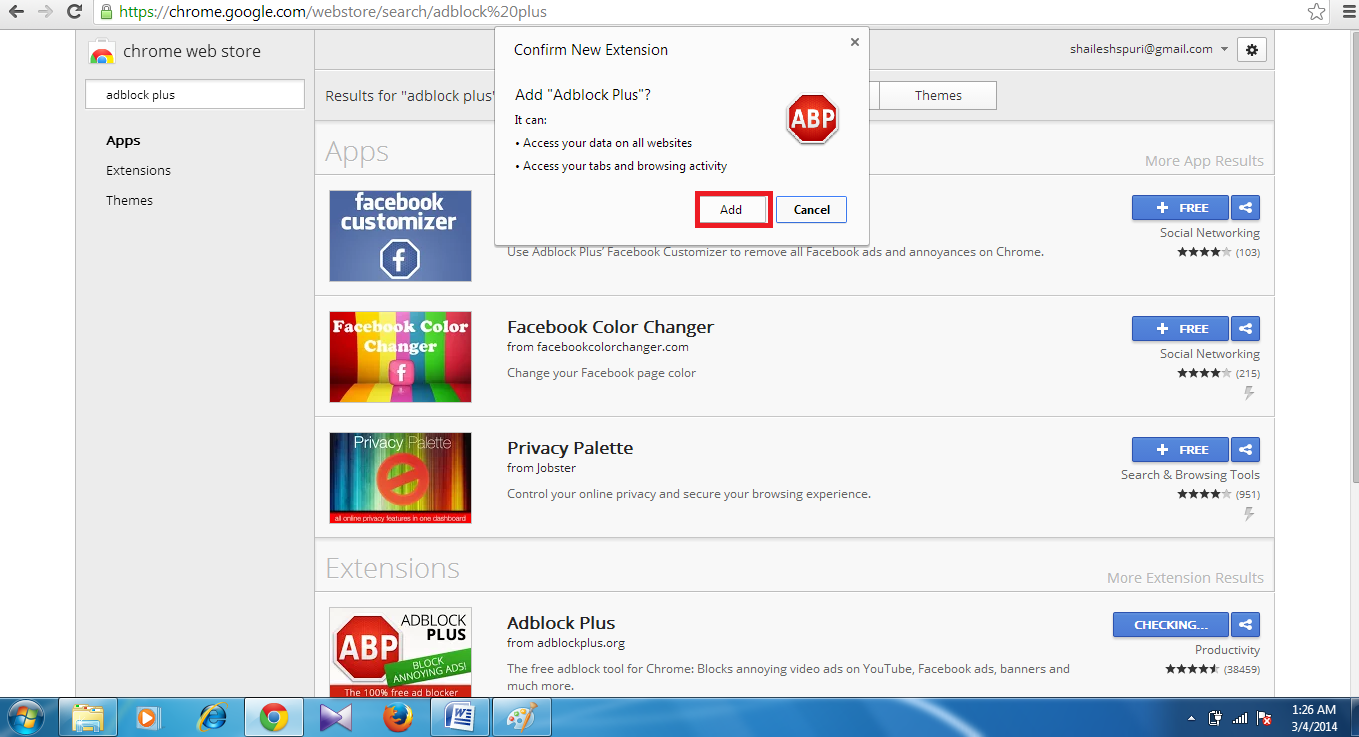Screen dimensions: 1359x737
Task: Click Social Networking under Facebook Color Changer
Action: click(1210, 354)
